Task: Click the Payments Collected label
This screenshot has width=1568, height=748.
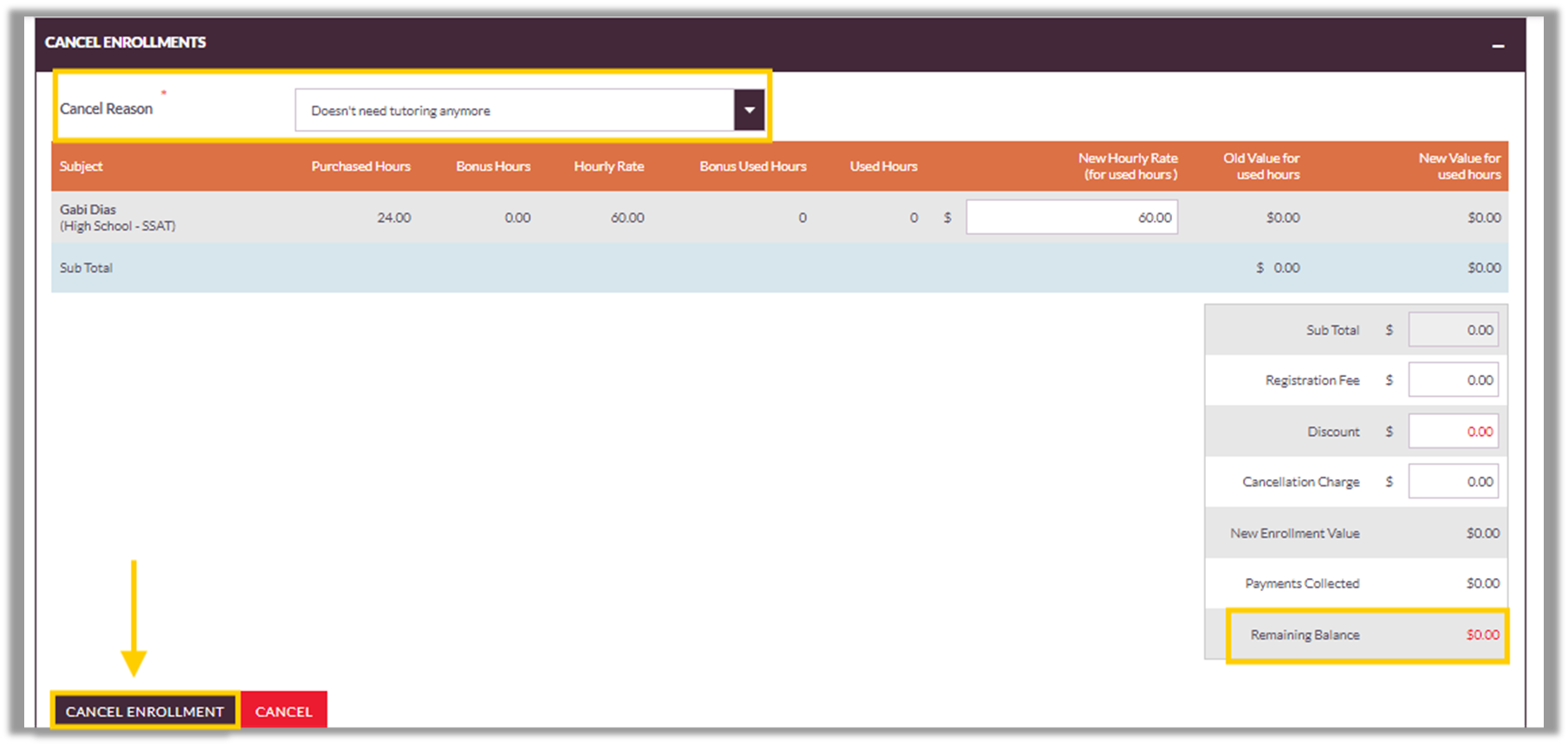Action: [1302, 583]
